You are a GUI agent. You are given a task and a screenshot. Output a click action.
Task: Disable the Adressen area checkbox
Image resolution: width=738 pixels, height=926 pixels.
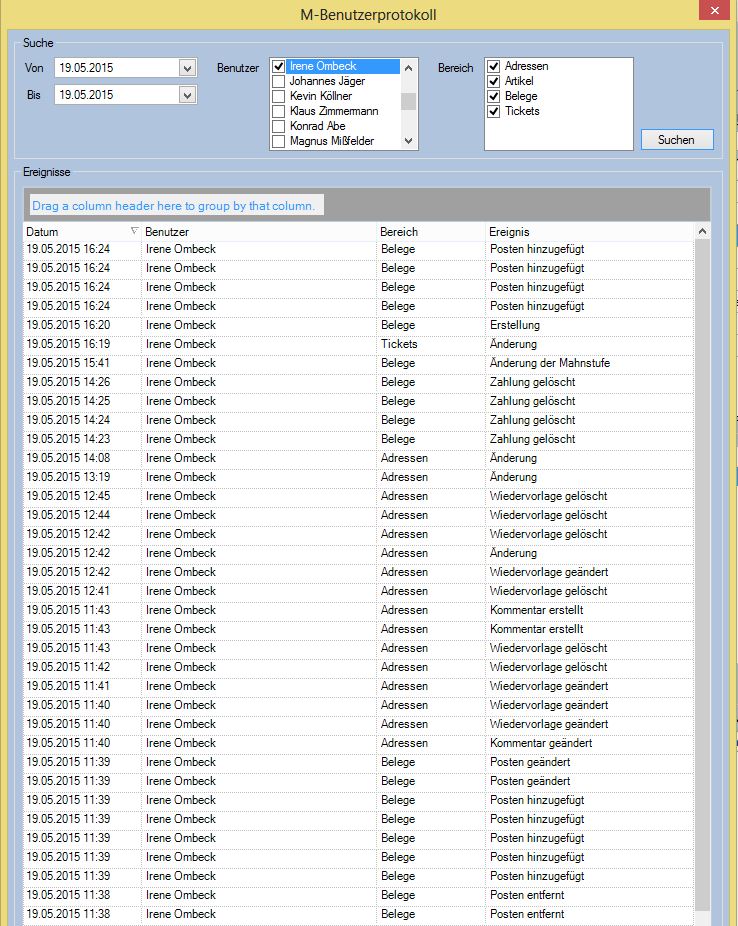pos(493,67)
